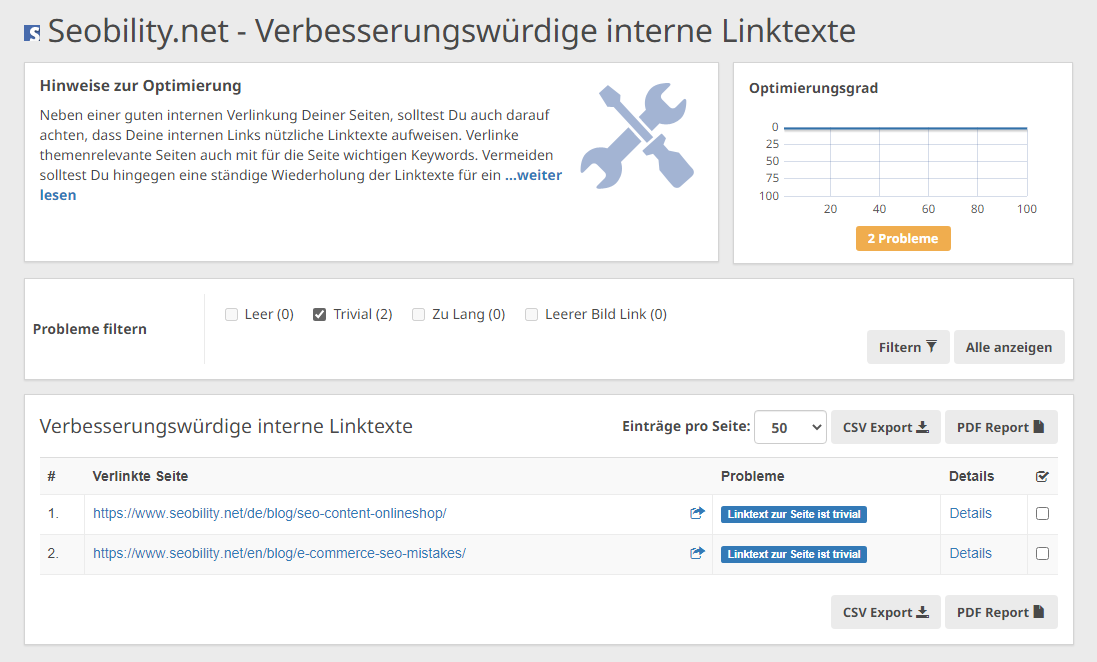Click the bottom CSV Export button
The width and height of the screenshot is (1097, 662).
pos(886,612)
